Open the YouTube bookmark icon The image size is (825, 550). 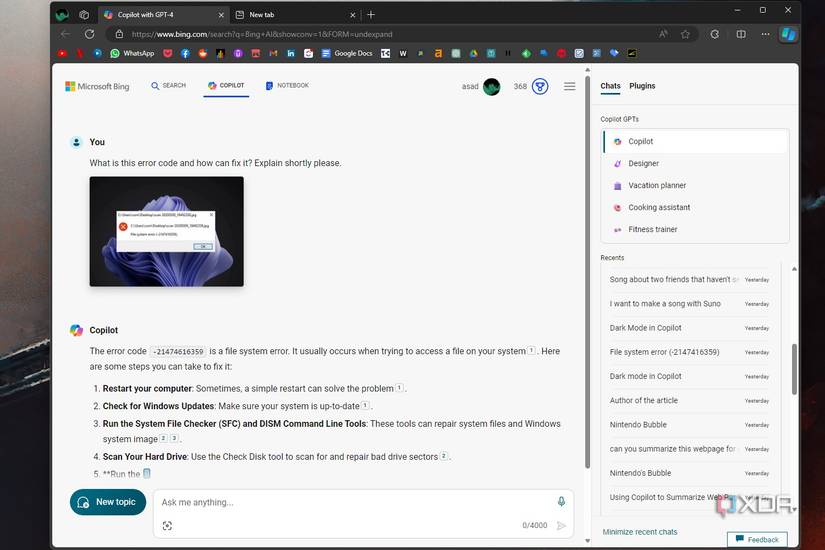click(62, 53)
